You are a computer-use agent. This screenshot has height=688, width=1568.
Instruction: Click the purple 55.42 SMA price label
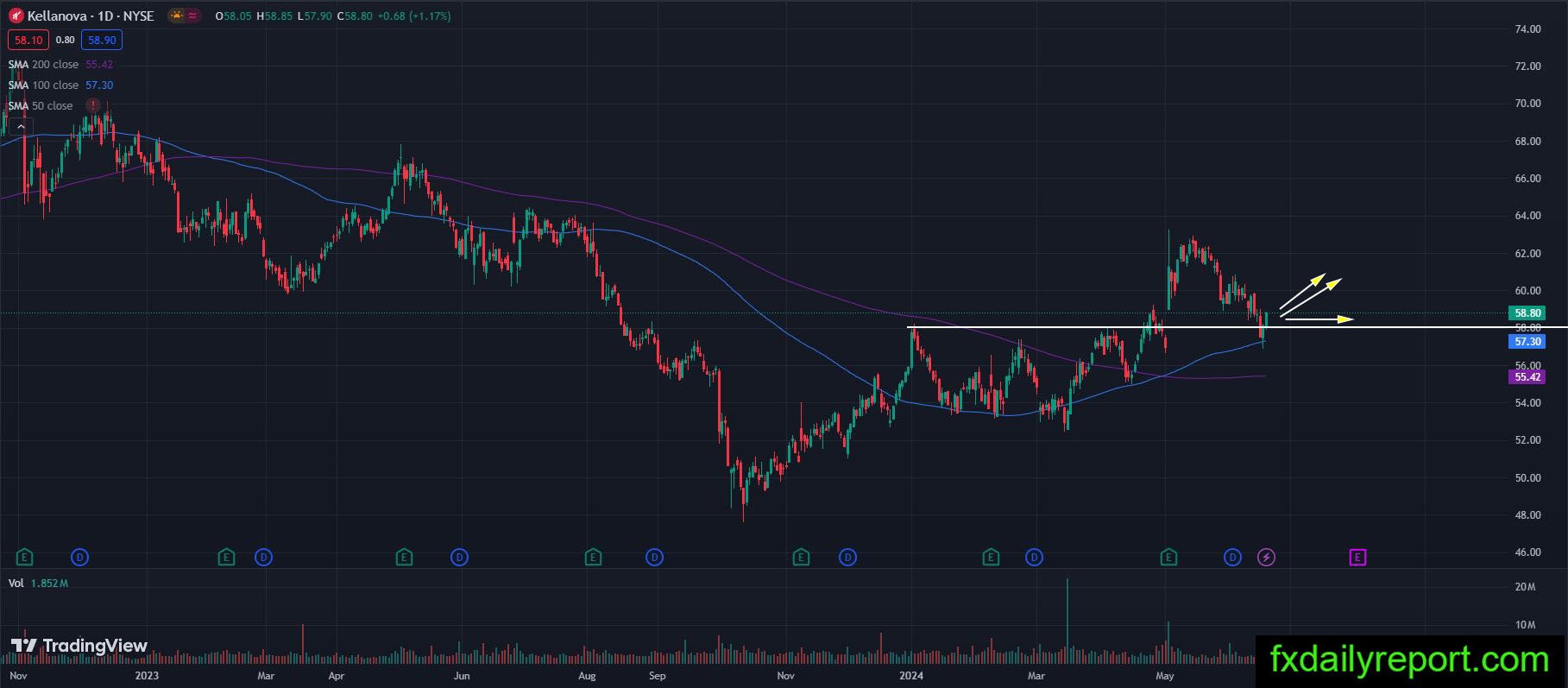1527,377
